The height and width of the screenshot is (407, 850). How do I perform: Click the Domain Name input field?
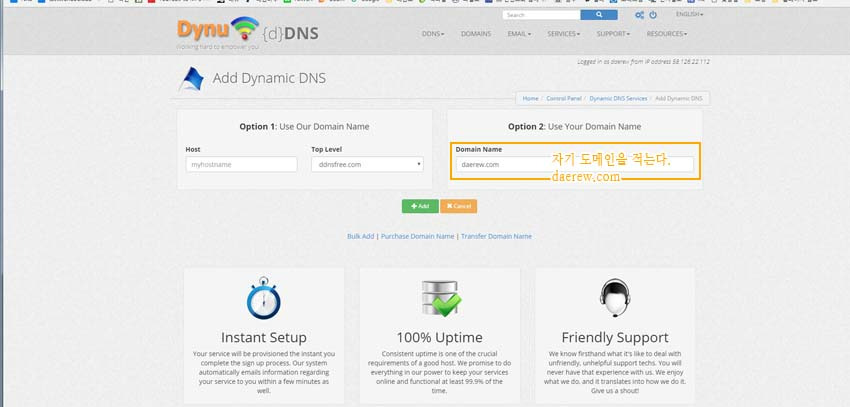click(503, 164)
